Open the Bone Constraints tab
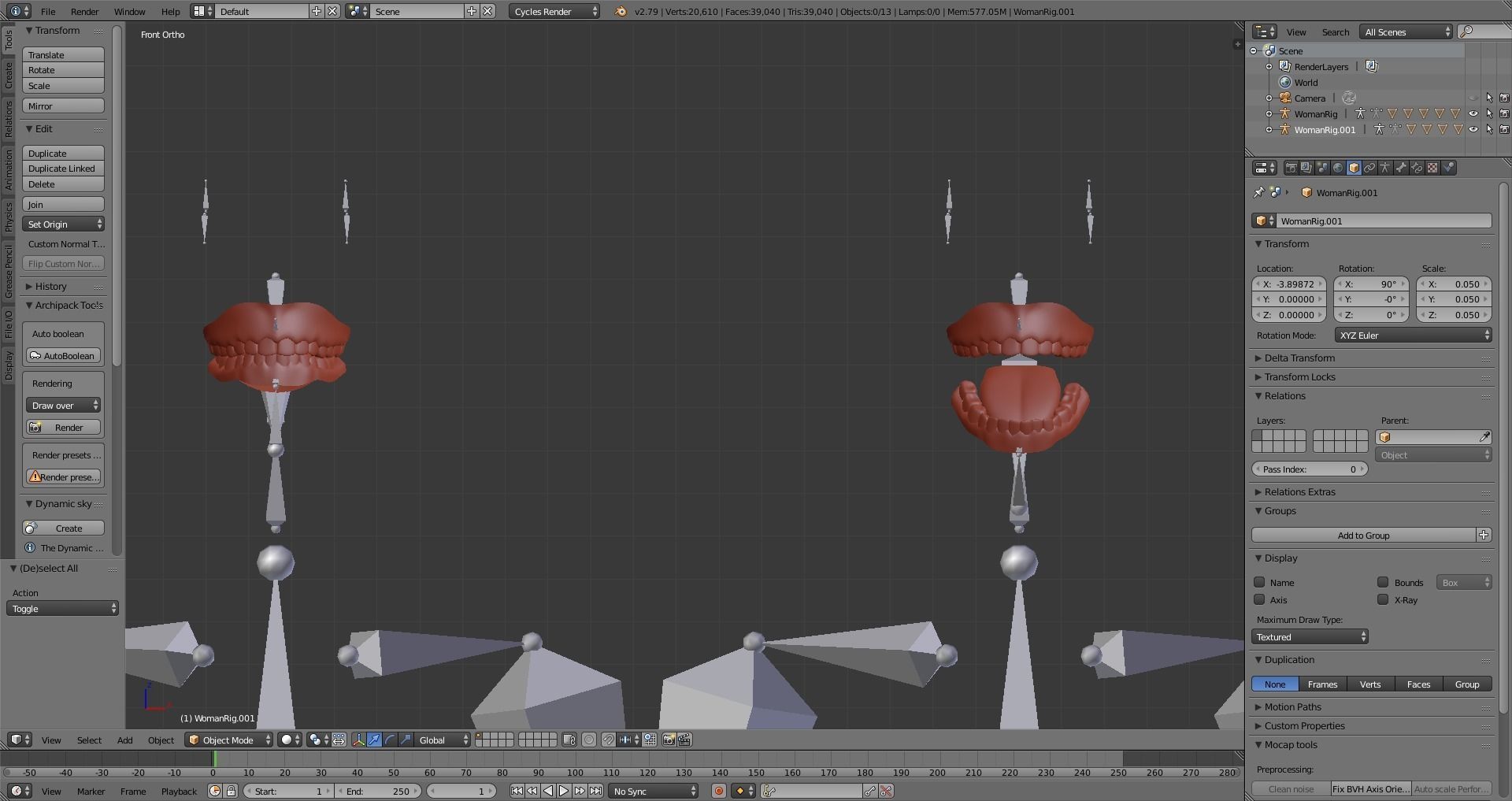Screen dimensions: 1512x801 1417,168
